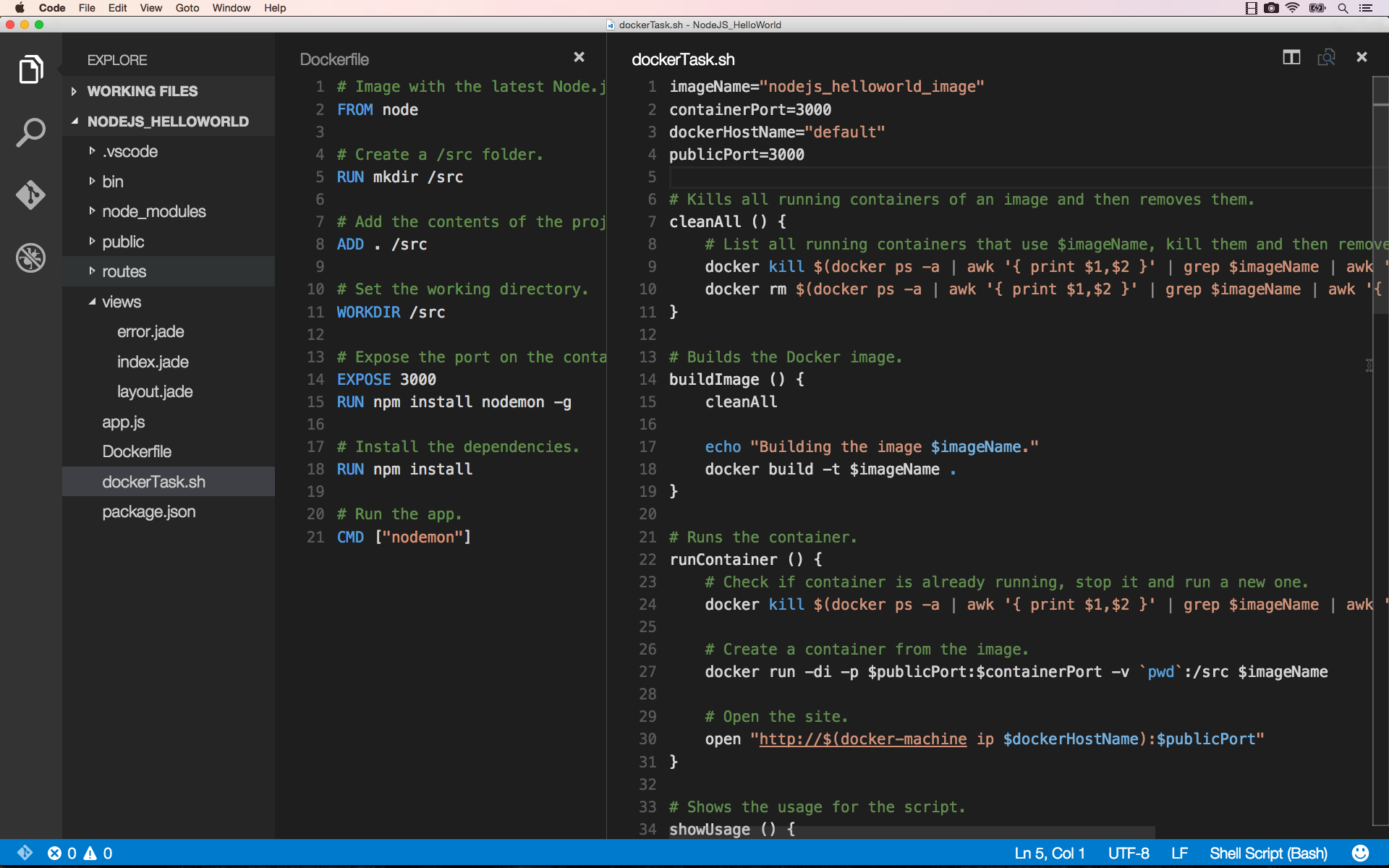Open the Debug view in the activity bar
The height and width of the screenshot is (868, 1389).
[x=30, y=258]
